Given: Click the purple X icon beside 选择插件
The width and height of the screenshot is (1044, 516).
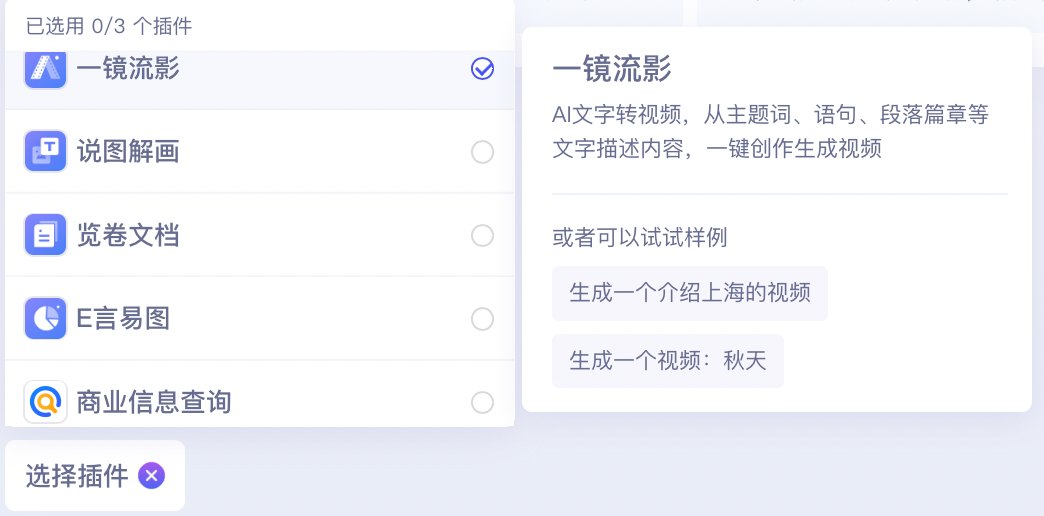Looking at the screenshot, I should (151, 476).
